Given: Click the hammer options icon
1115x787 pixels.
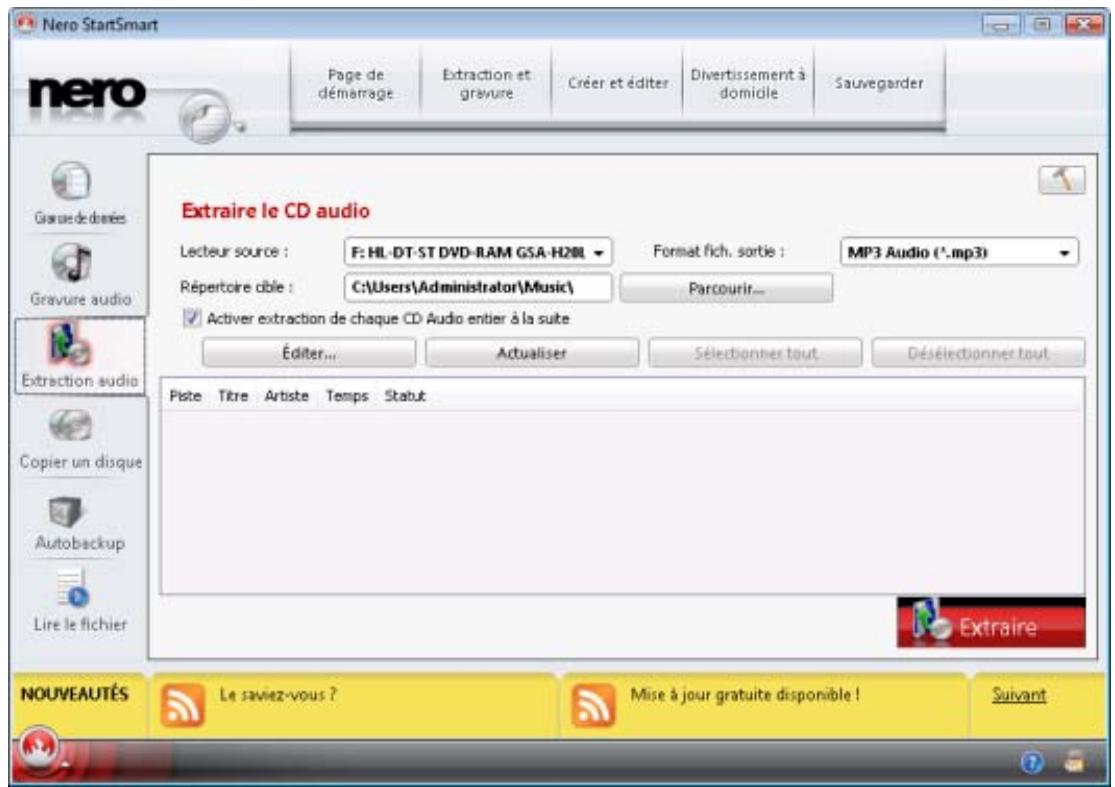Looking at the screenshot, I should click(x=1062, y=180).
